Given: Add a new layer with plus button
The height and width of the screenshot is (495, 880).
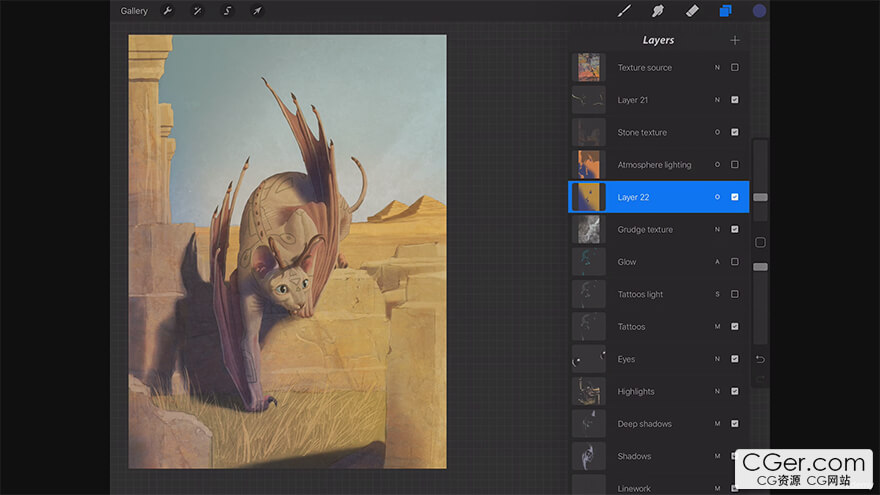Looking at the screenshot, I should [x=735, y=40].
